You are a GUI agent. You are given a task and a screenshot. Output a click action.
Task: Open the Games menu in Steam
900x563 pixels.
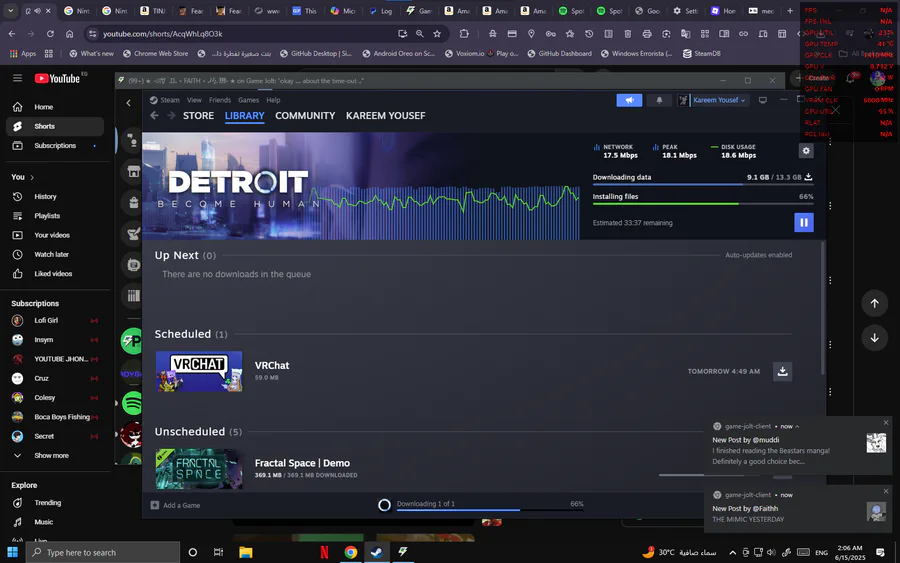click(248, 100)
